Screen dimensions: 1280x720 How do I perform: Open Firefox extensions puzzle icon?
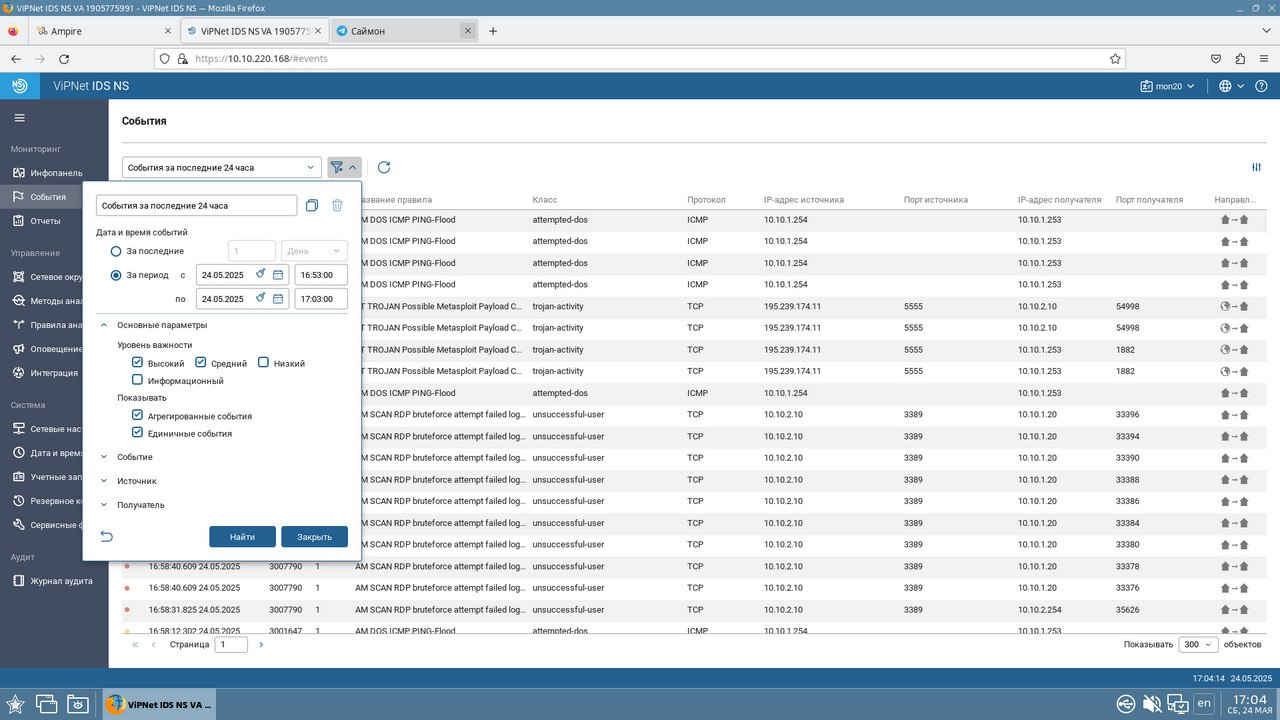tap(1240, 59)
